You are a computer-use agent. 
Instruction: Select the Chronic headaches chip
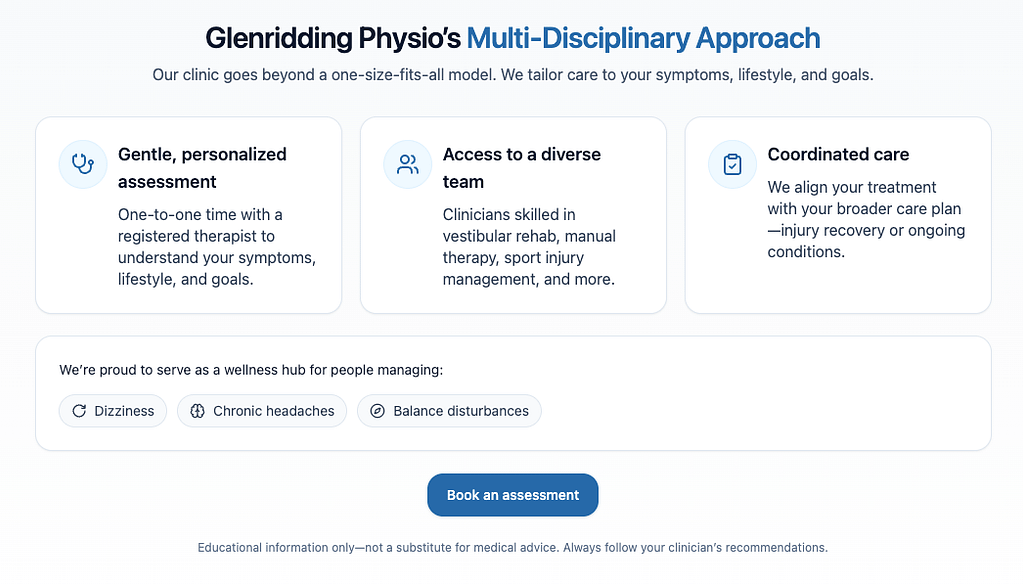(263, 411)
